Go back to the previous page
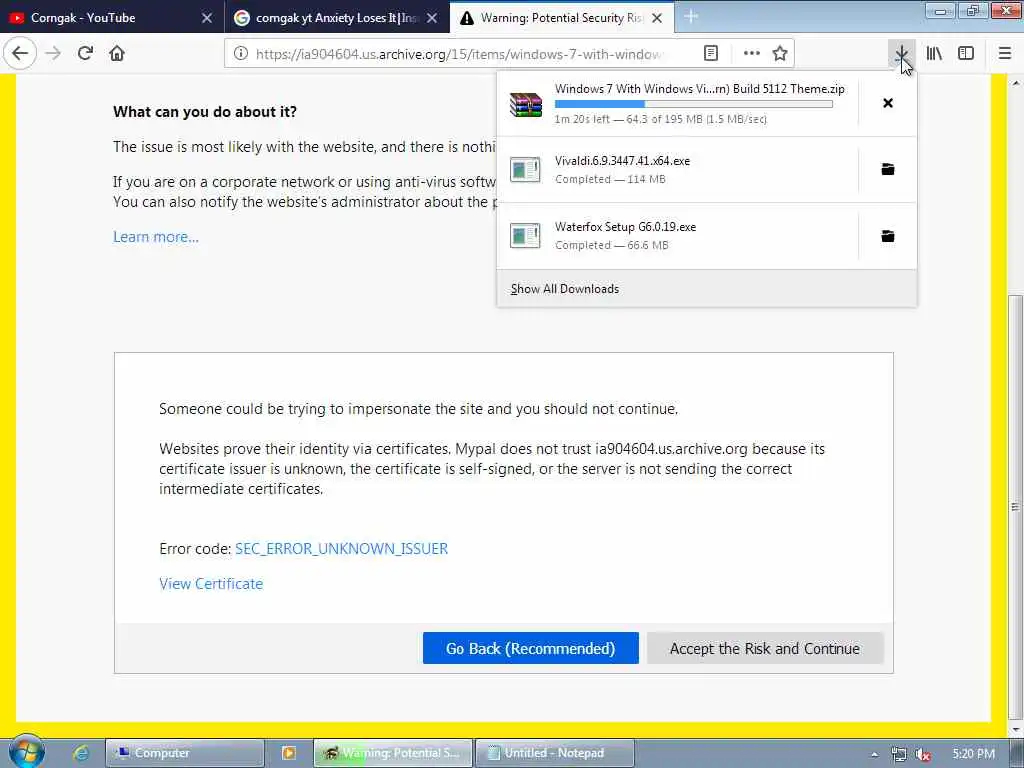The width and height of the screenshot is (1024, 768). [20, 54]
